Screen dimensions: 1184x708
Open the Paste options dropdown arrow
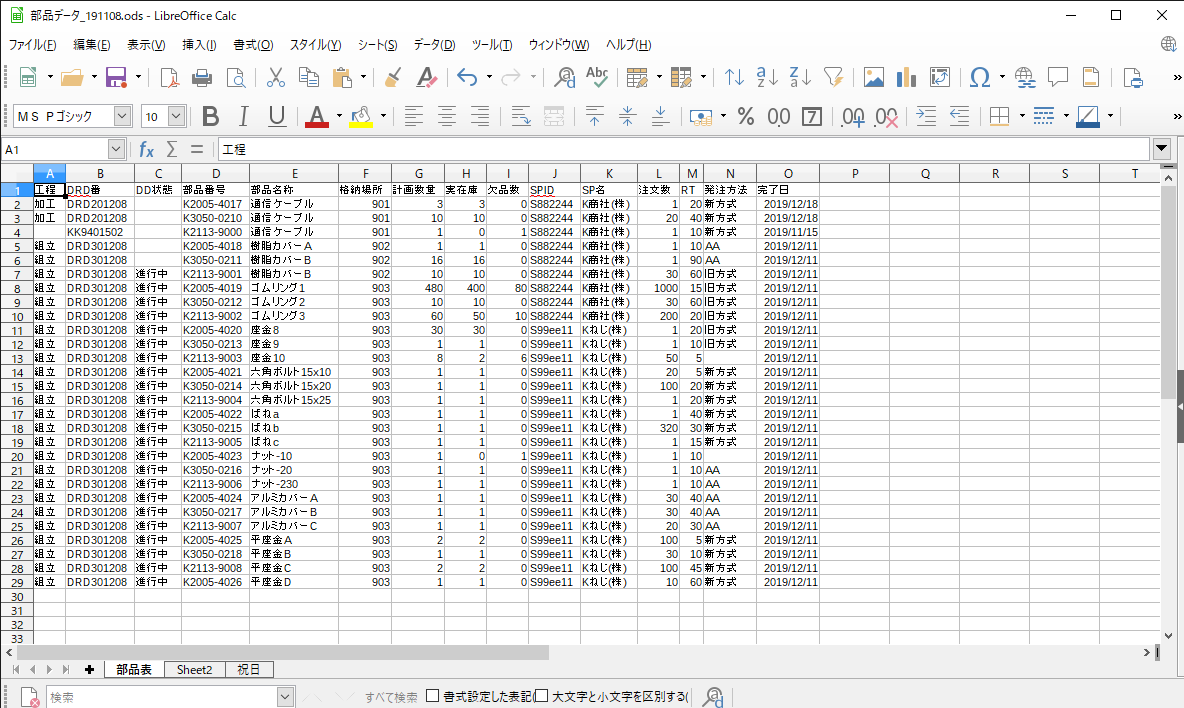click(x=363, y=77)
